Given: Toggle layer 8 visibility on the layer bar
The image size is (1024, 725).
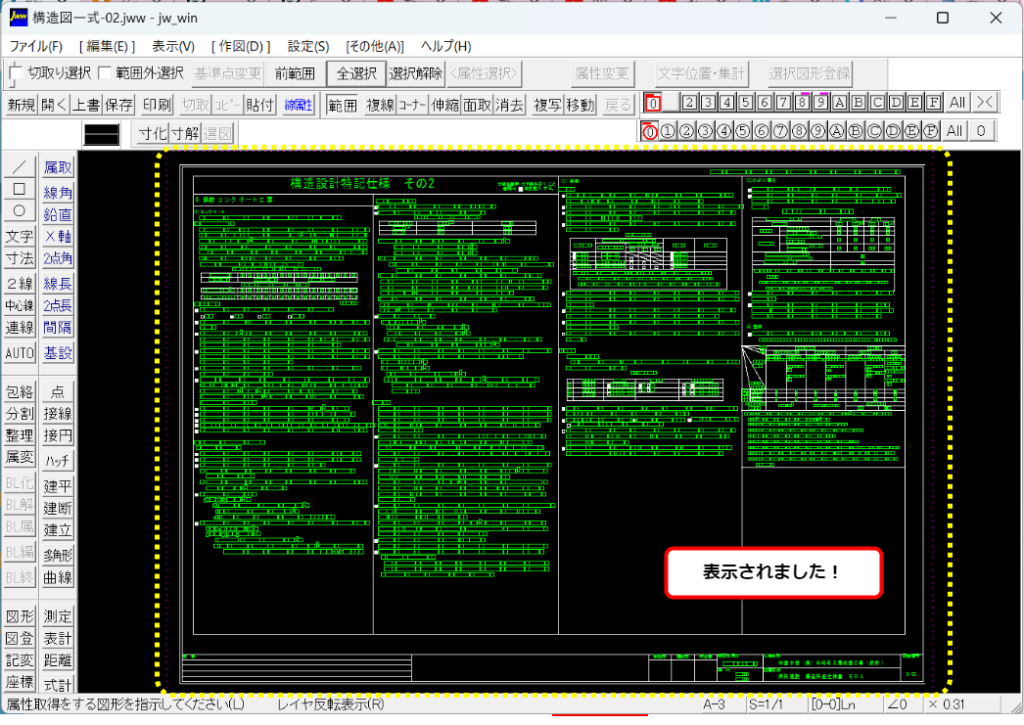Looking at the screenshot, I should pyautogui.click(x=800, y=129).
